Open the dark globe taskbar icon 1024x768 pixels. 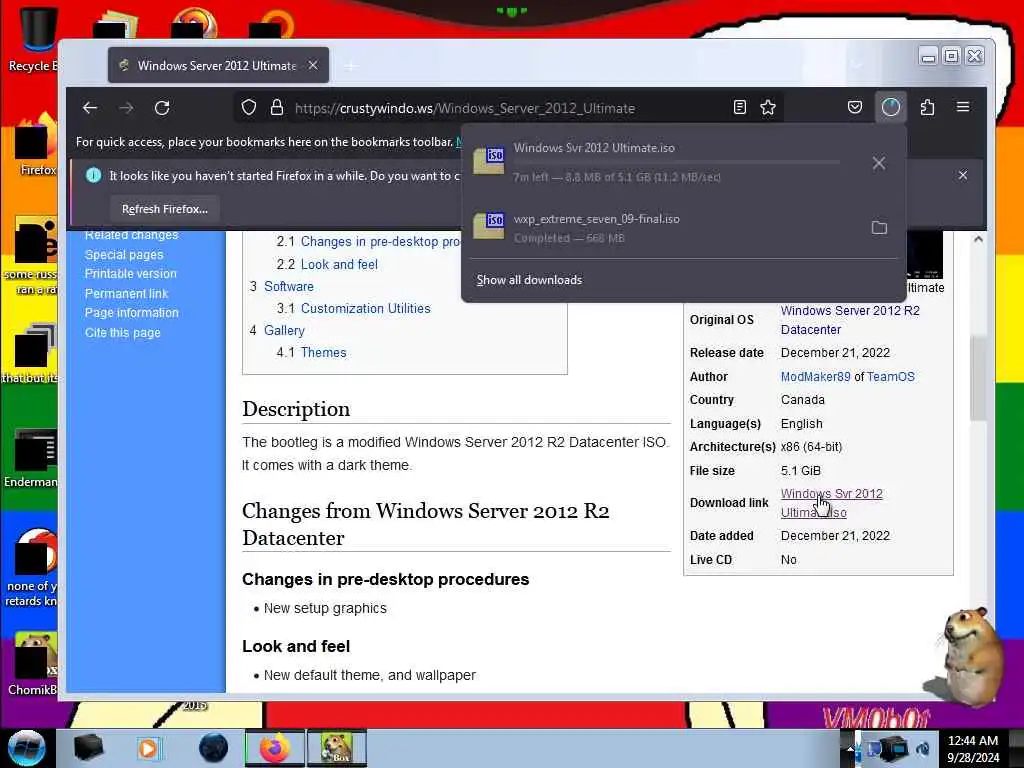(x=213, y=748)
